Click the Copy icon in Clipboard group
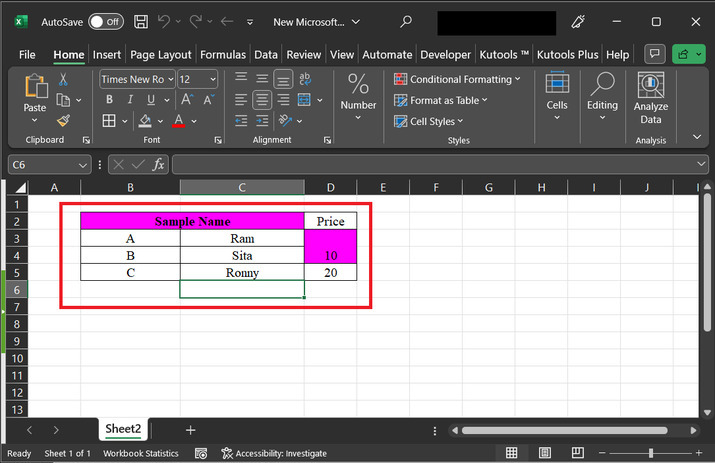 [x=63, y=100]
